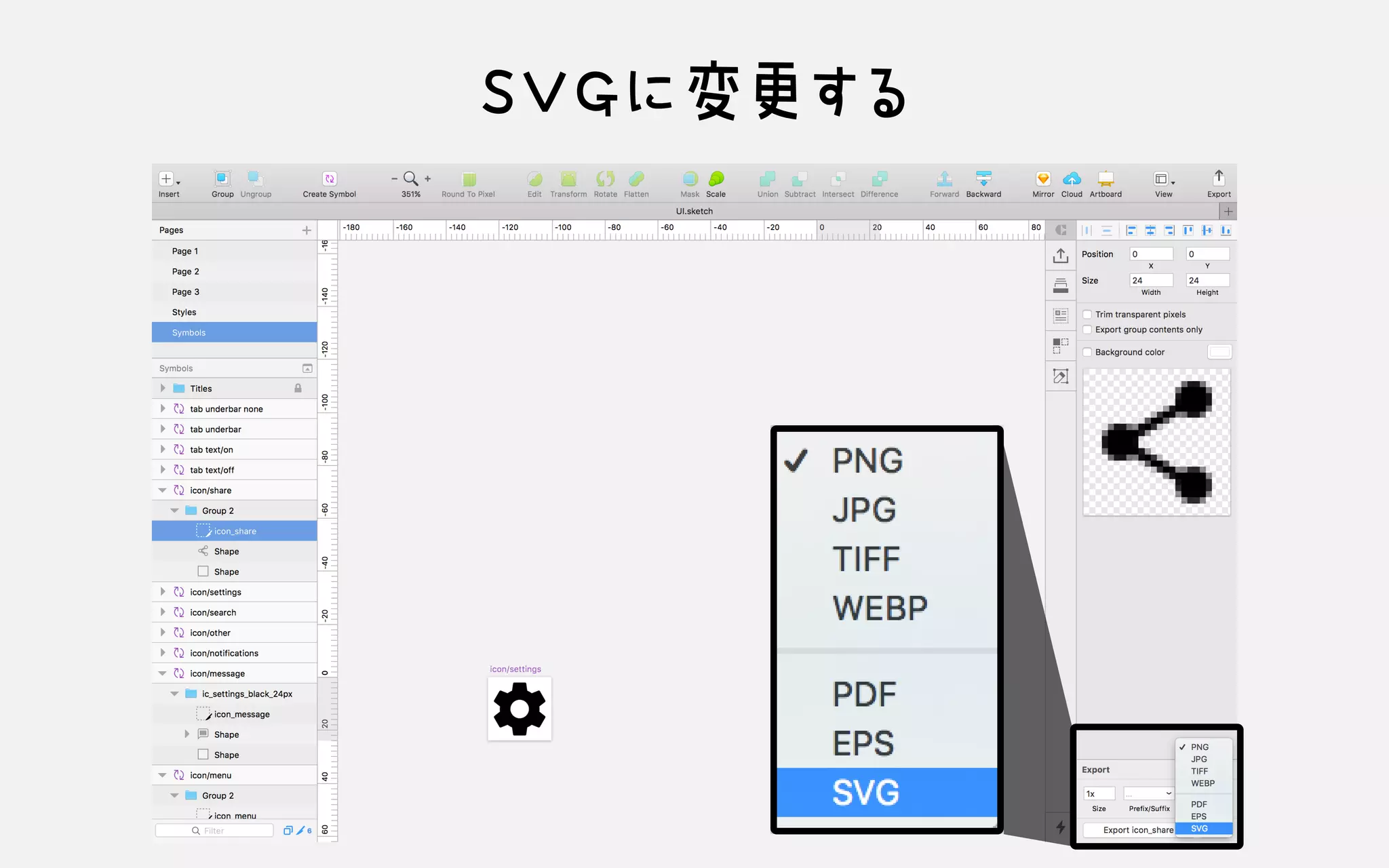Select the icon_share slice layer

(x=234, y=531)
